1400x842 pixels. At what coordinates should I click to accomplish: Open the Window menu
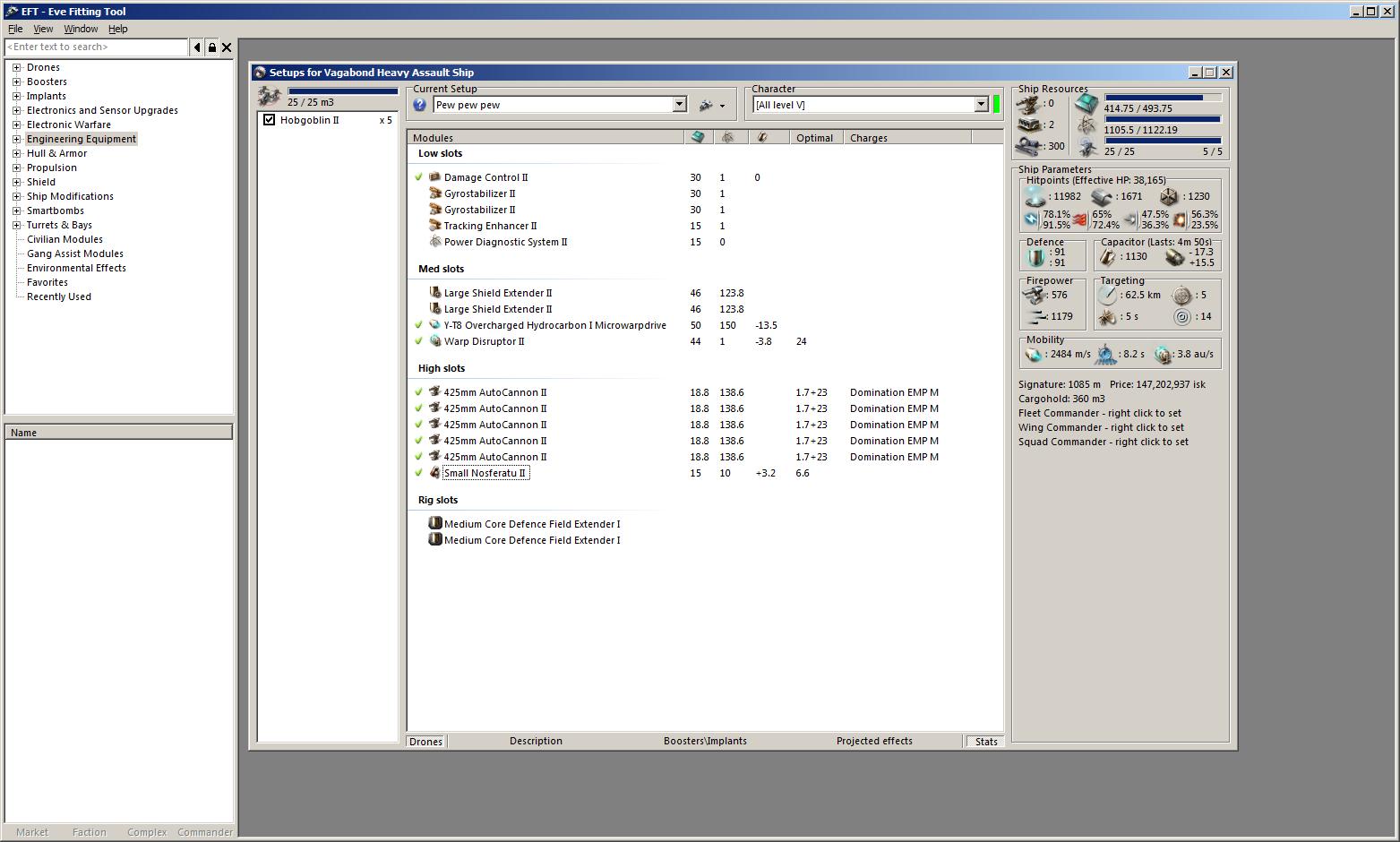pos(81,30)
